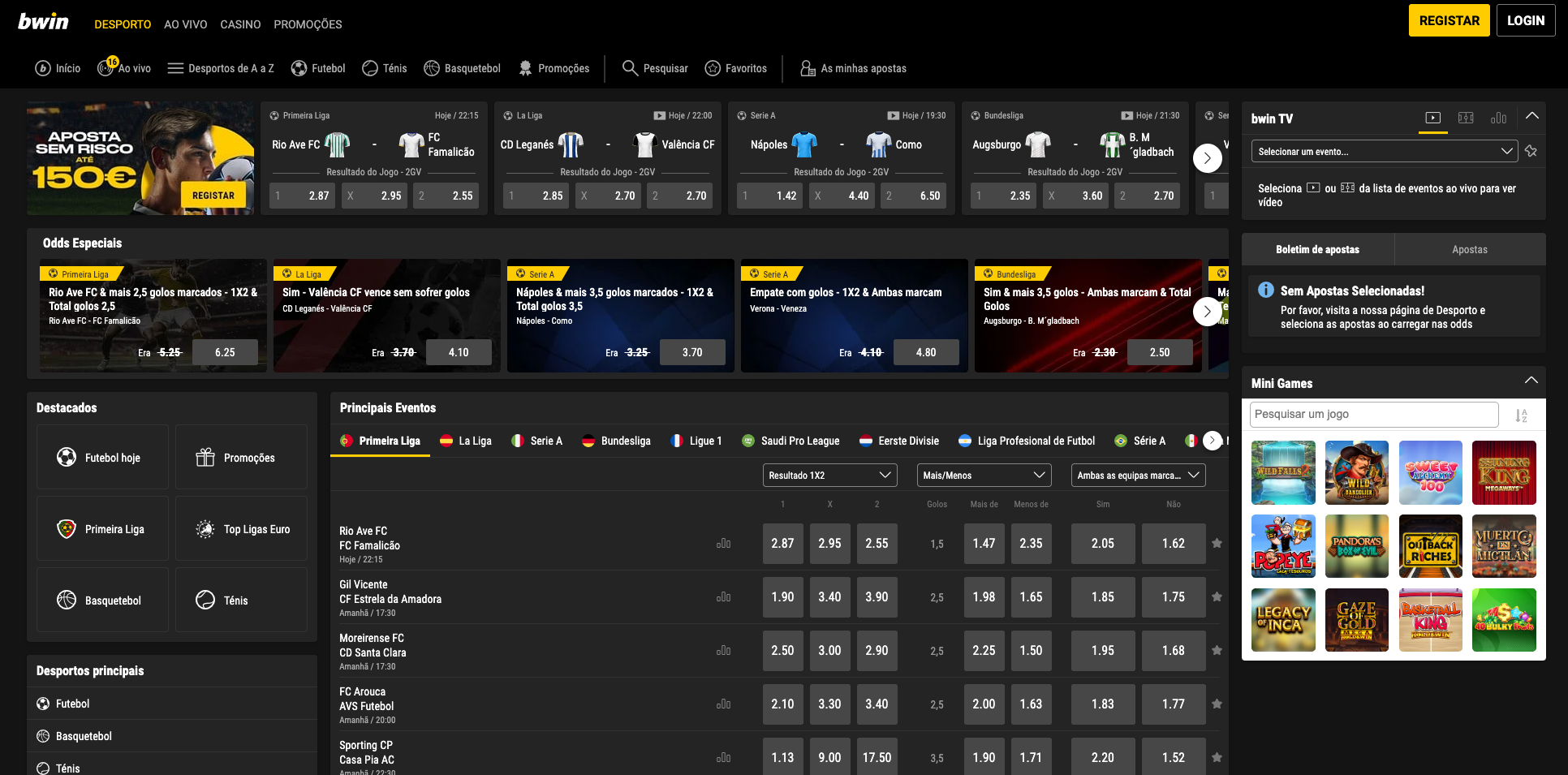Open Ténis in top navigation bar
This screenshot has height=775, width=1568.
point(385,68)
